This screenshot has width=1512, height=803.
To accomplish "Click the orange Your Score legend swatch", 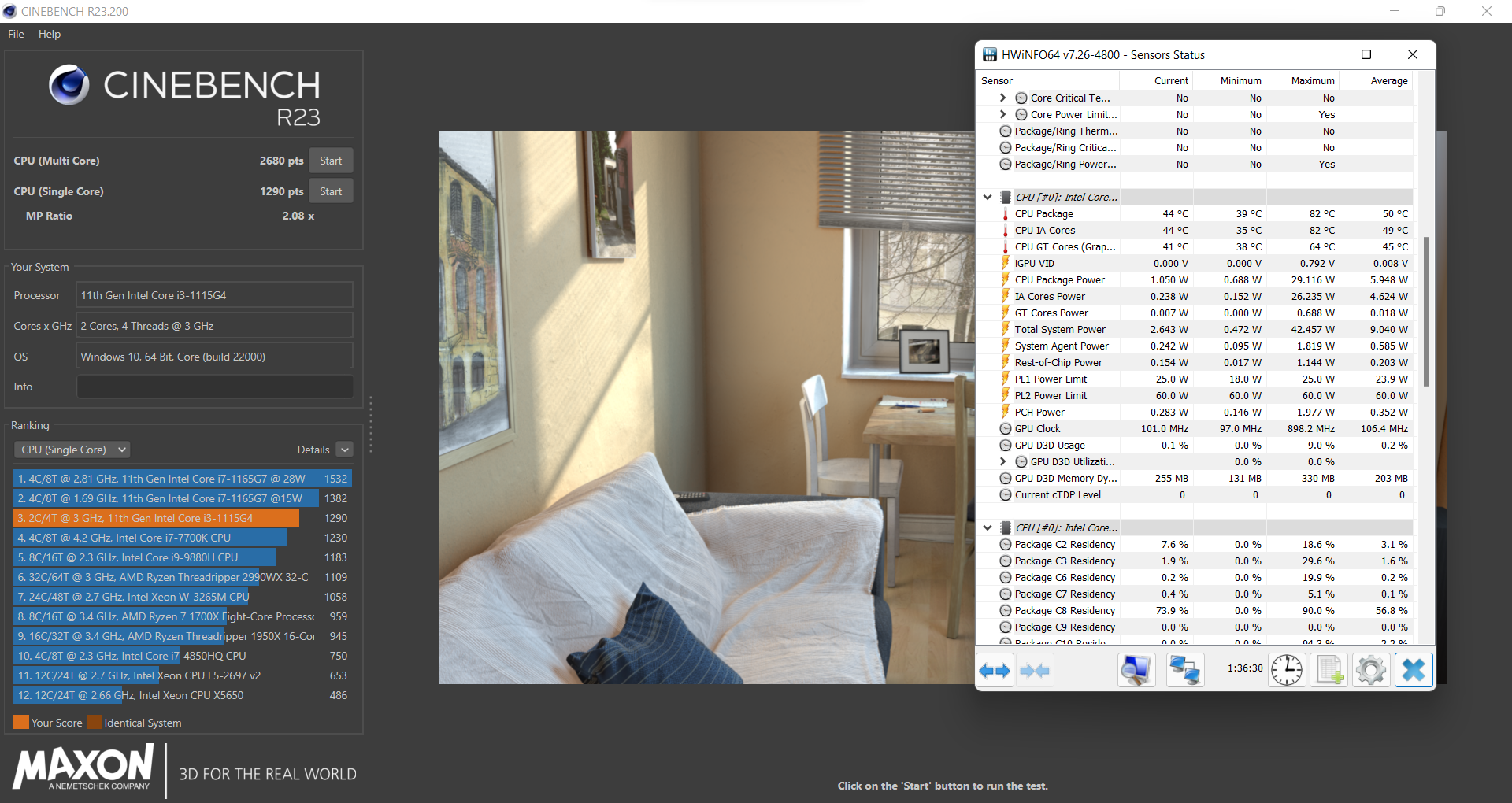I will (x=21, y=722).
